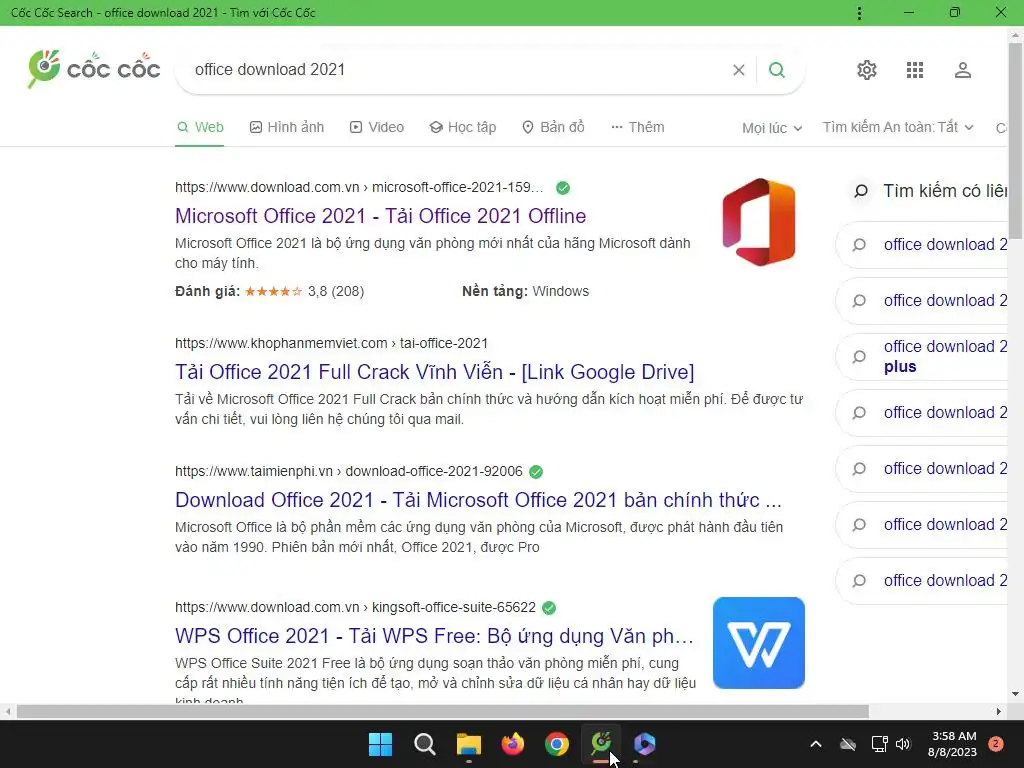Click the volume speaker tray icon
The width and height of the screenshot is (1024, 768).
coord(903,744)
